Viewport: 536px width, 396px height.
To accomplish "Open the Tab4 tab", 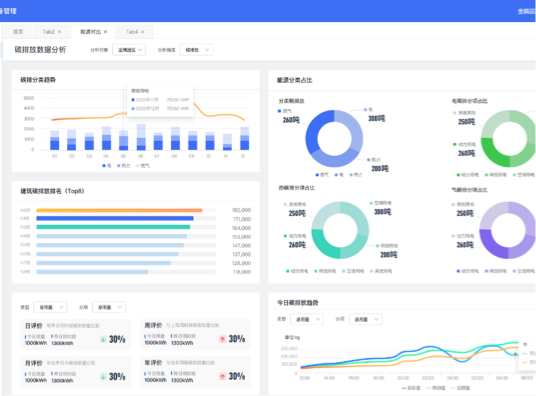I will point(132,32).
